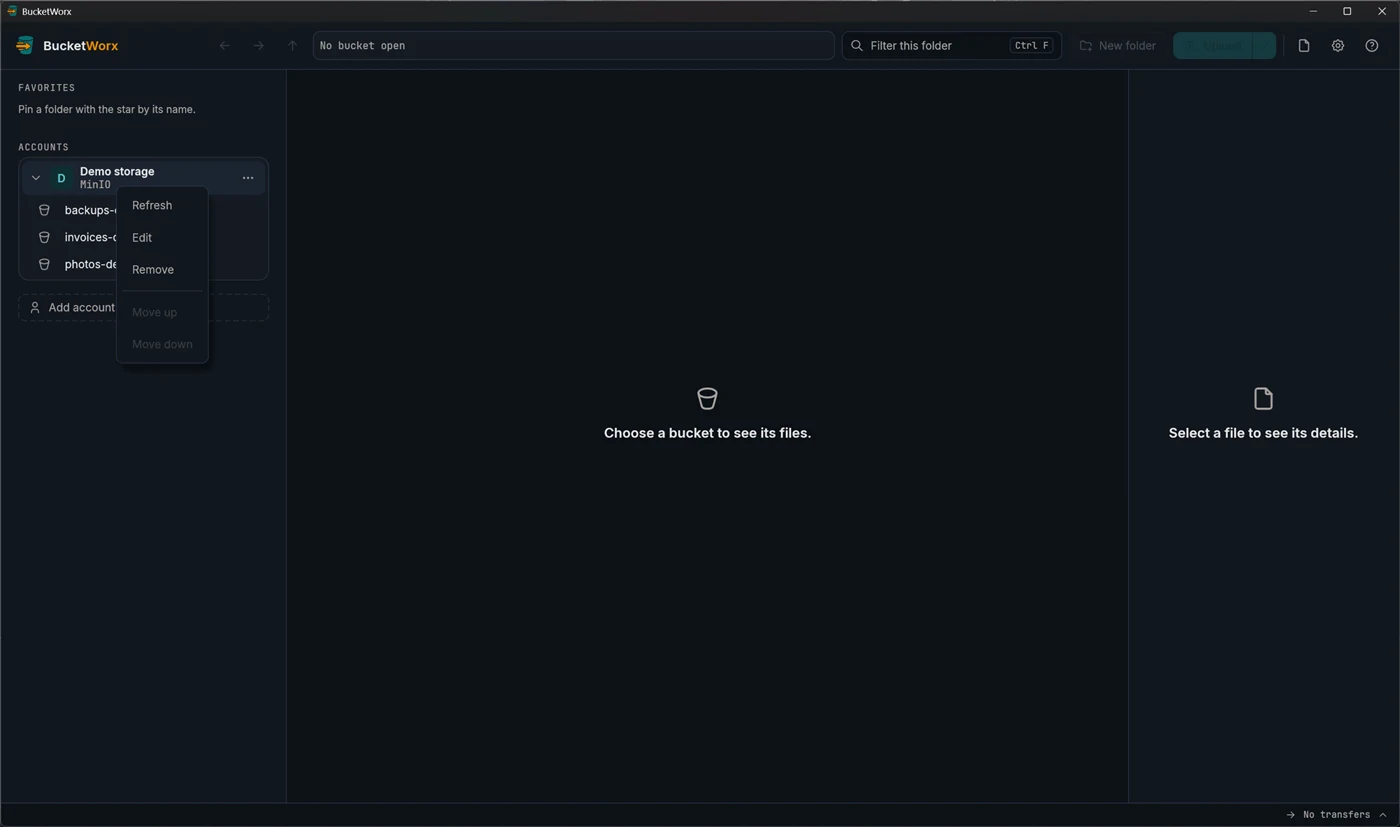Go up one folder level
Image resolution: width=1400 pixels, height=827 pixels.
click(x=292, y=46)
